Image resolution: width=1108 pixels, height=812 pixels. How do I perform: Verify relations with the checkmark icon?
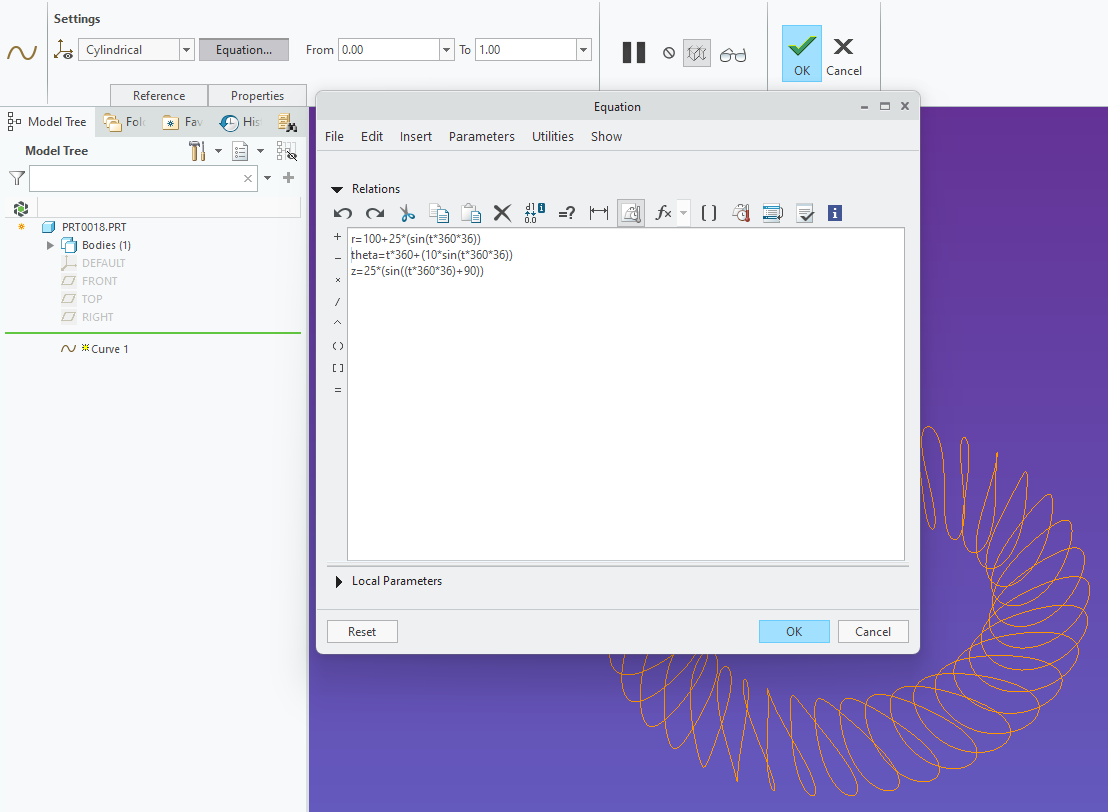tap(806, 212)
